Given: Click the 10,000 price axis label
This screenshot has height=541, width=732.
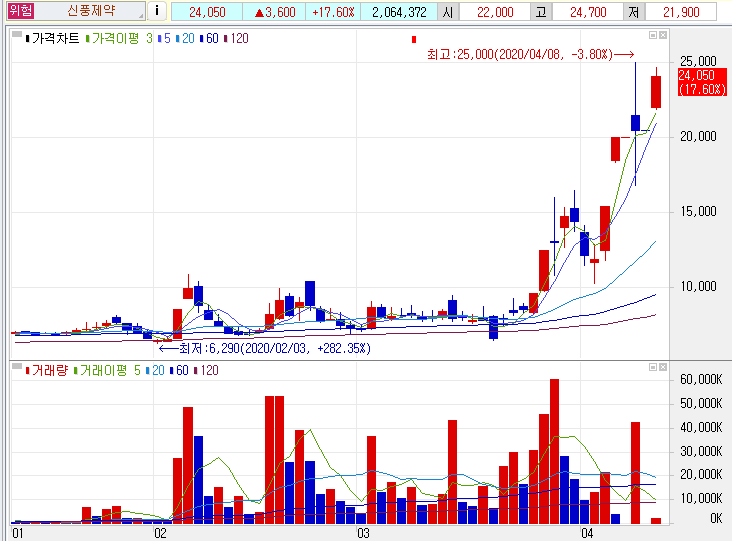Looking at the screenshot, I should click(x=698, y=287).
